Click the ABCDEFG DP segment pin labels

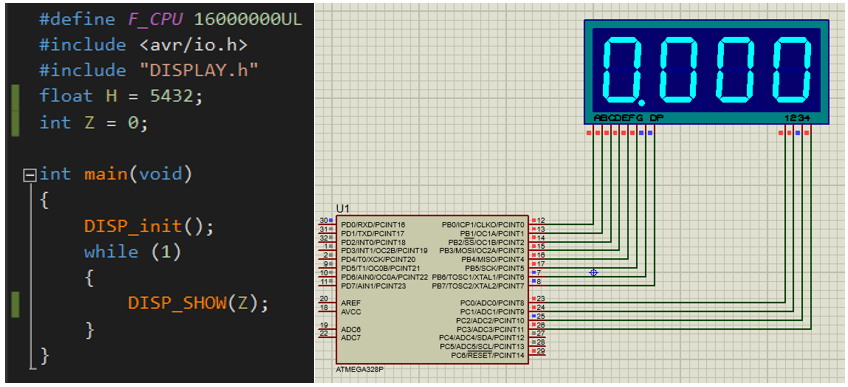pyautogui.click(x=628, y=117)
